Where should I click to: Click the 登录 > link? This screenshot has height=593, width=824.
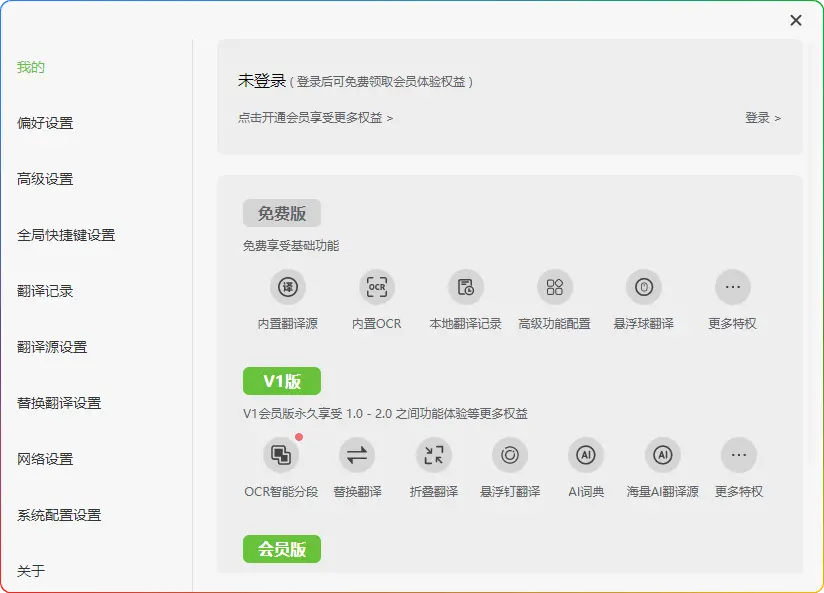(762, 118)
